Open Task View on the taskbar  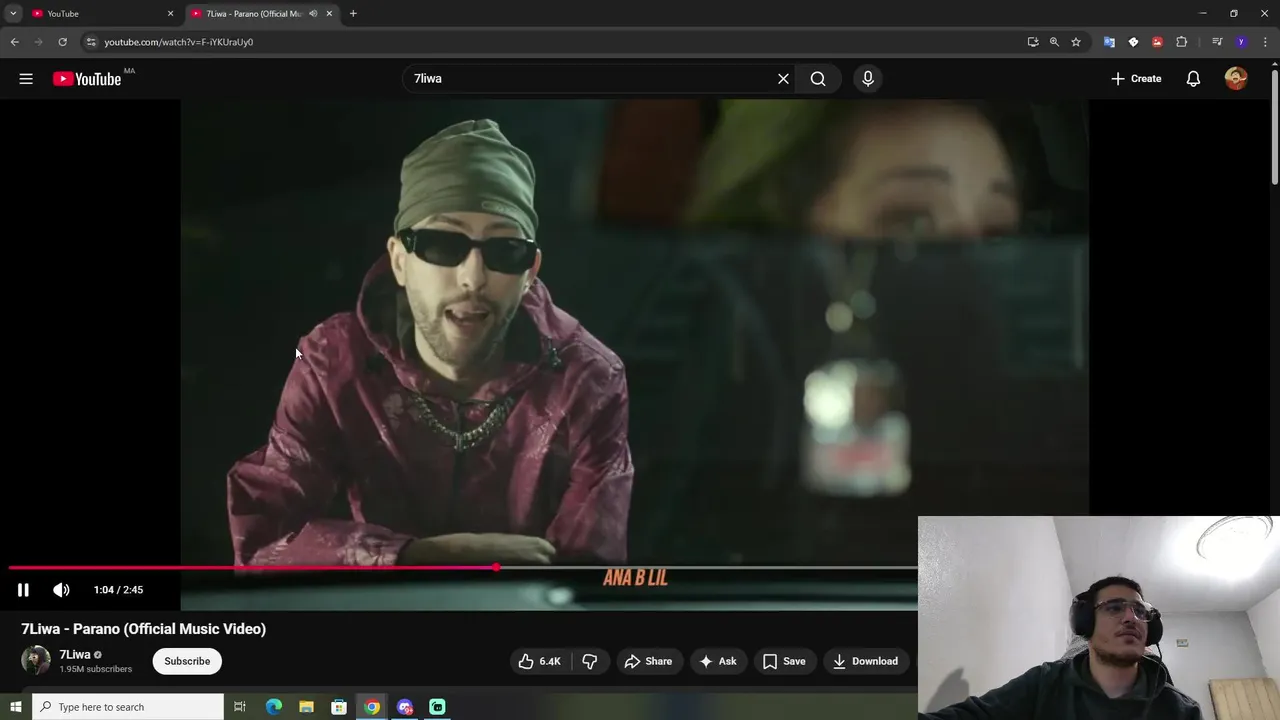tap(240, 707)
